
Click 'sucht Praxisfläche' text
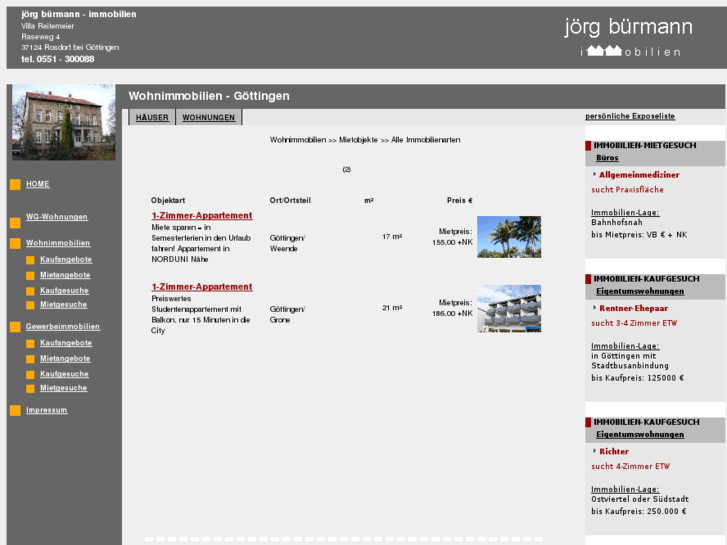coord(627,189)
